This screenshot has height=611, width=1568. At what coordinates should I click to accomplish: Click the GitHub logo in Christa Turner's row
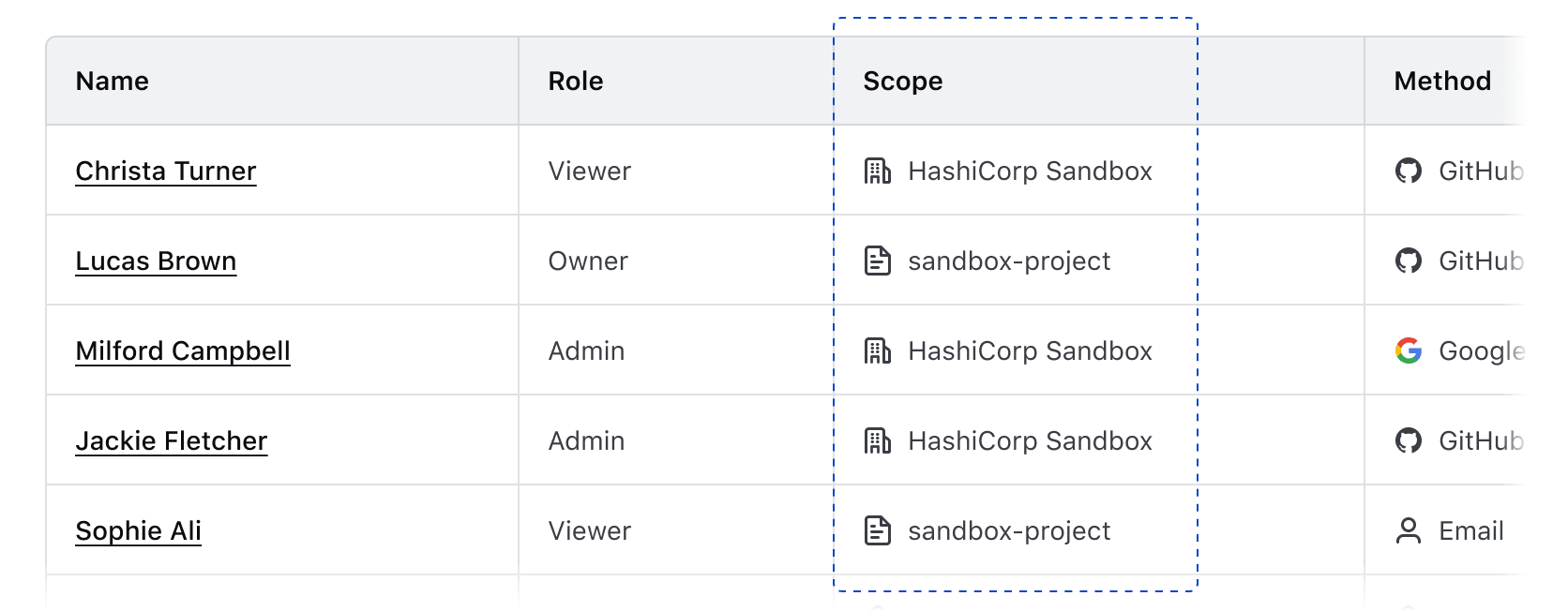click(x=1409, y=171)
